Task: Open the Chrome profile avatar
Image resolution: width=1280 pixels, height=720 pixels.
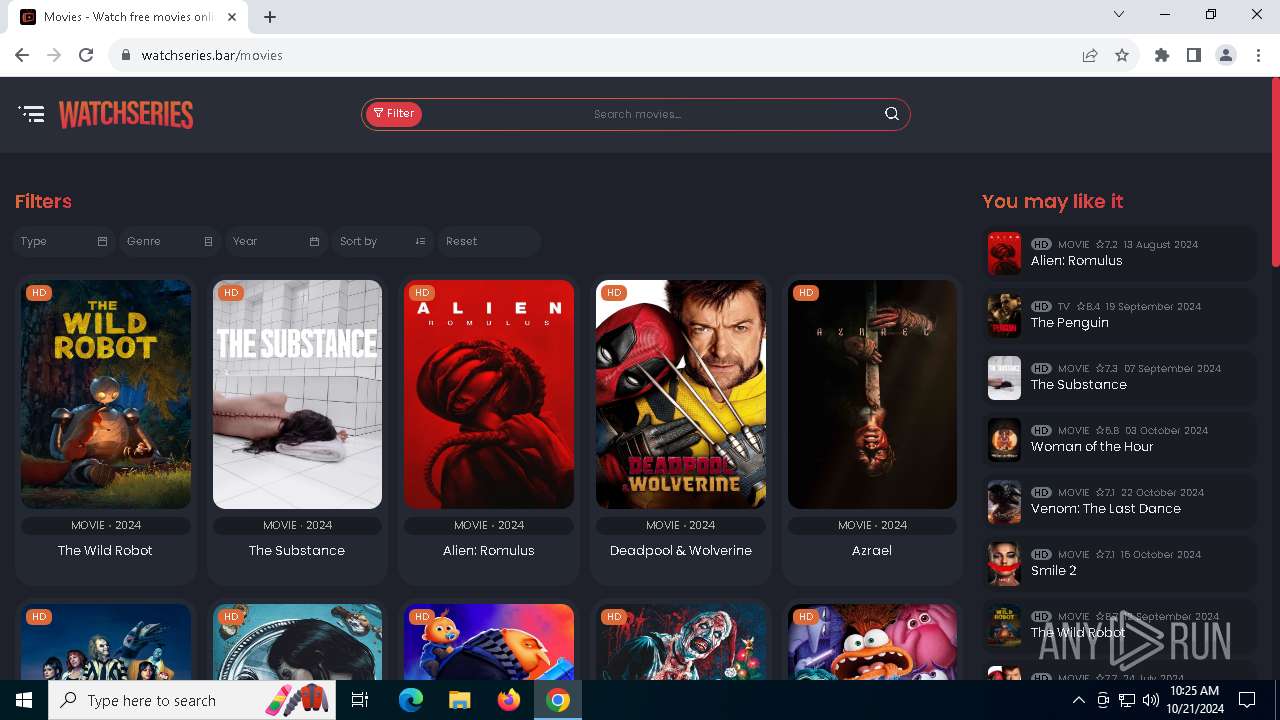Action: (x=1226, y=56)
